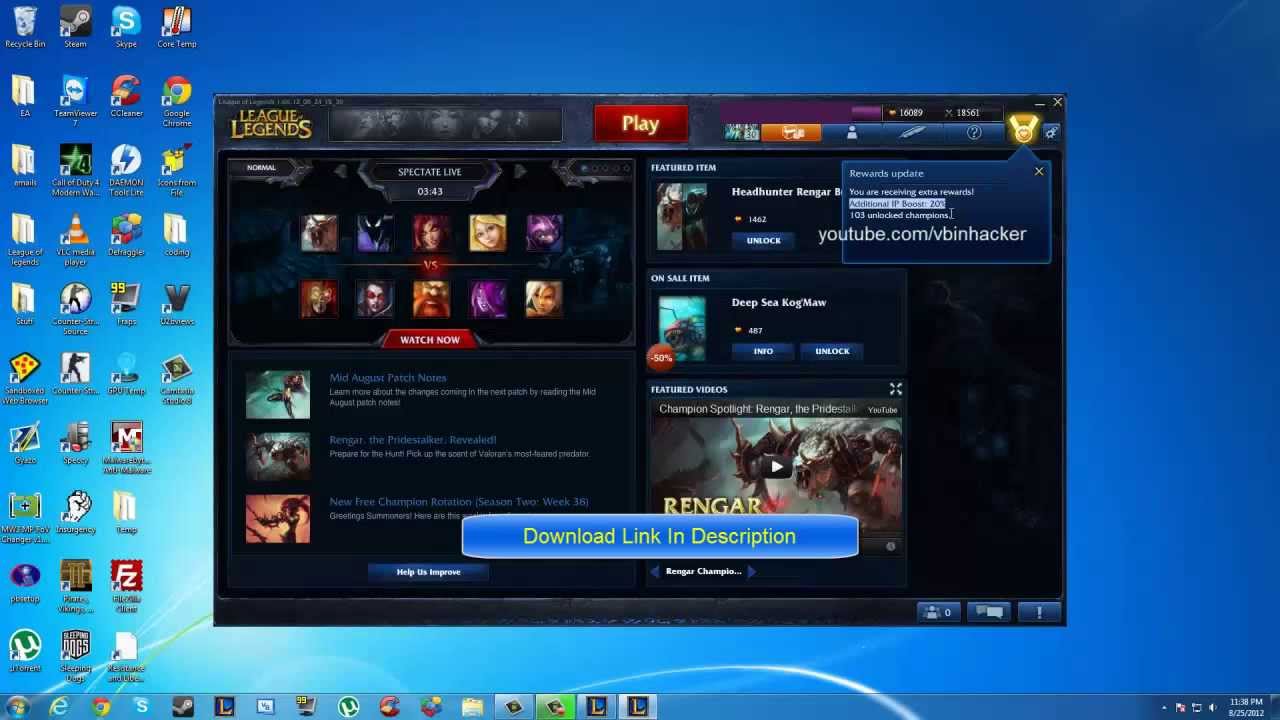Open the store button in the header

tap(793, 132)
